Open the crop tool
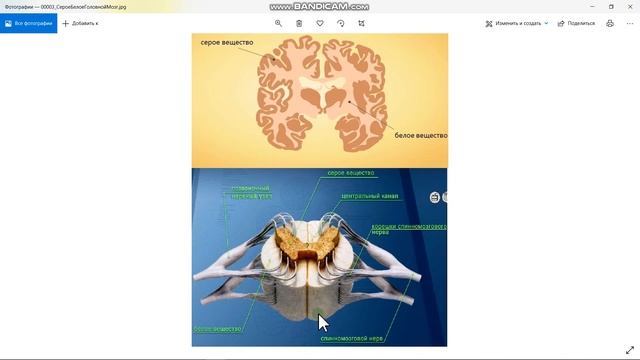Image resolution: width=640 pixels, height=360 pixels. point(362,23)
